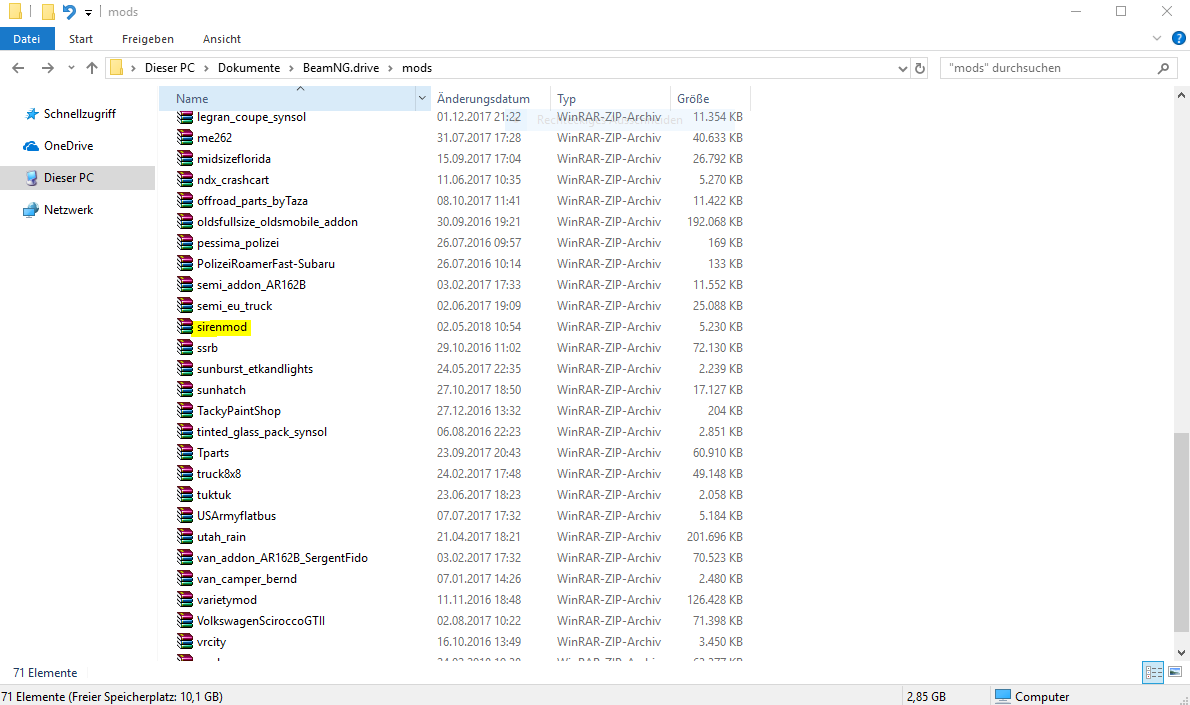Expand the address bar history dropdown
The height and width of the screenshot is (705, 1190).
tap(902, 68)
